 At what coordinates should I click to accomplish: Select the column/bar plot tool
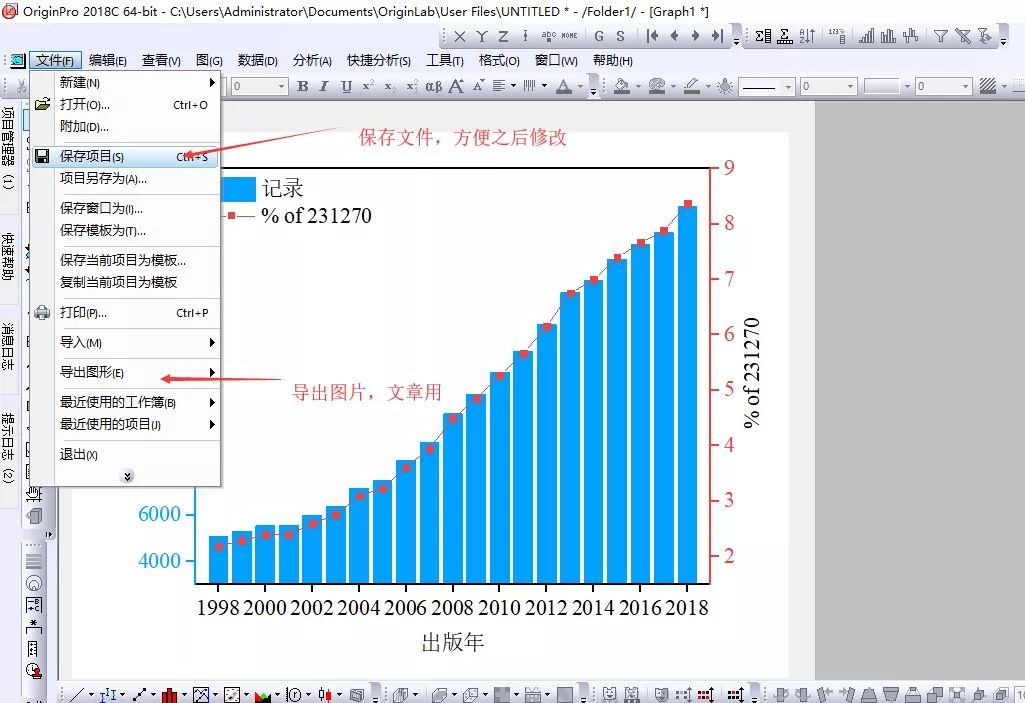coord(170,694)
